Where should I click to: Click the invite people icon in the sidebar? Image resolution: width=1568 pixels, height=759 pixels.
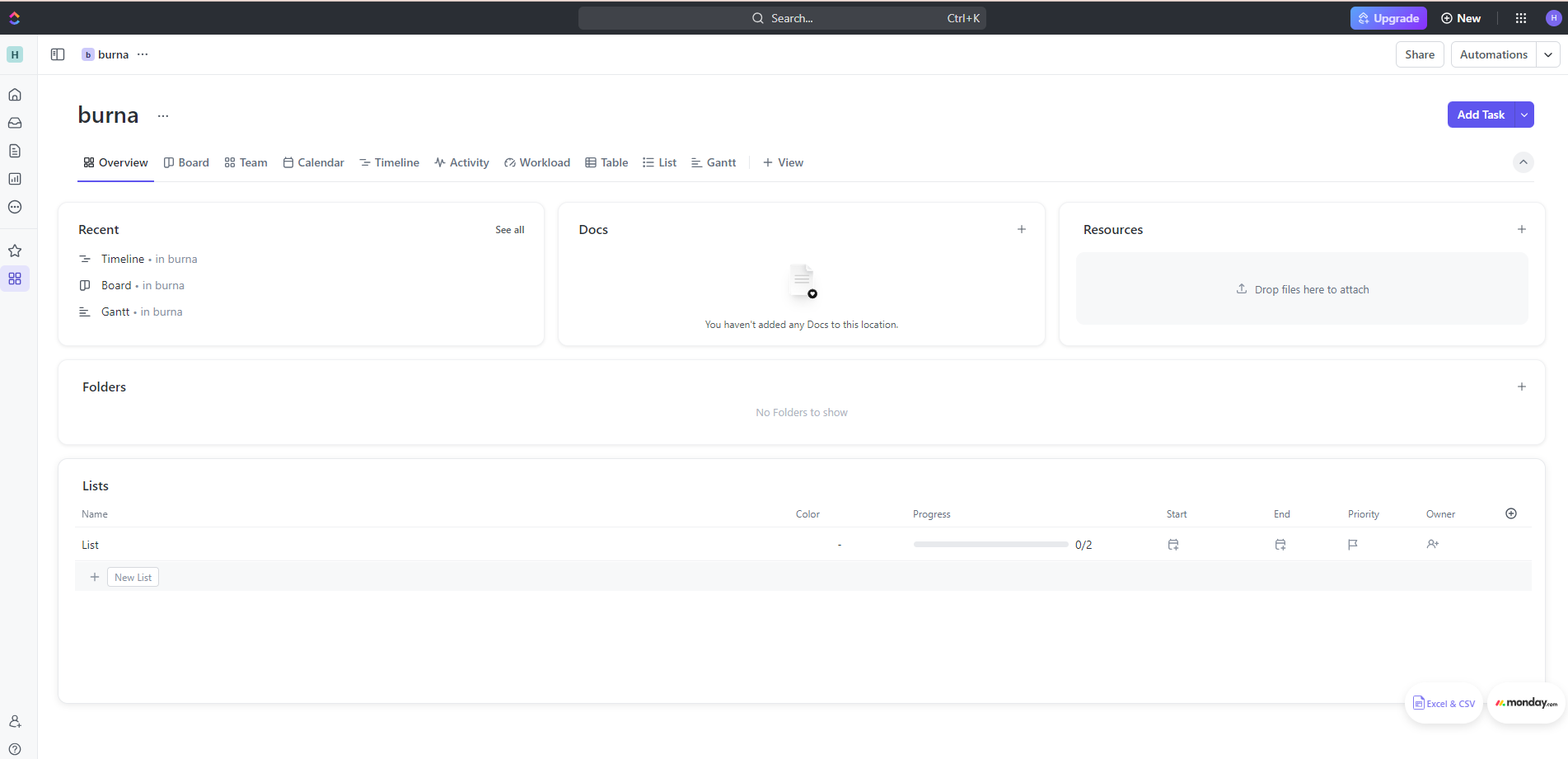click(15, 721)
